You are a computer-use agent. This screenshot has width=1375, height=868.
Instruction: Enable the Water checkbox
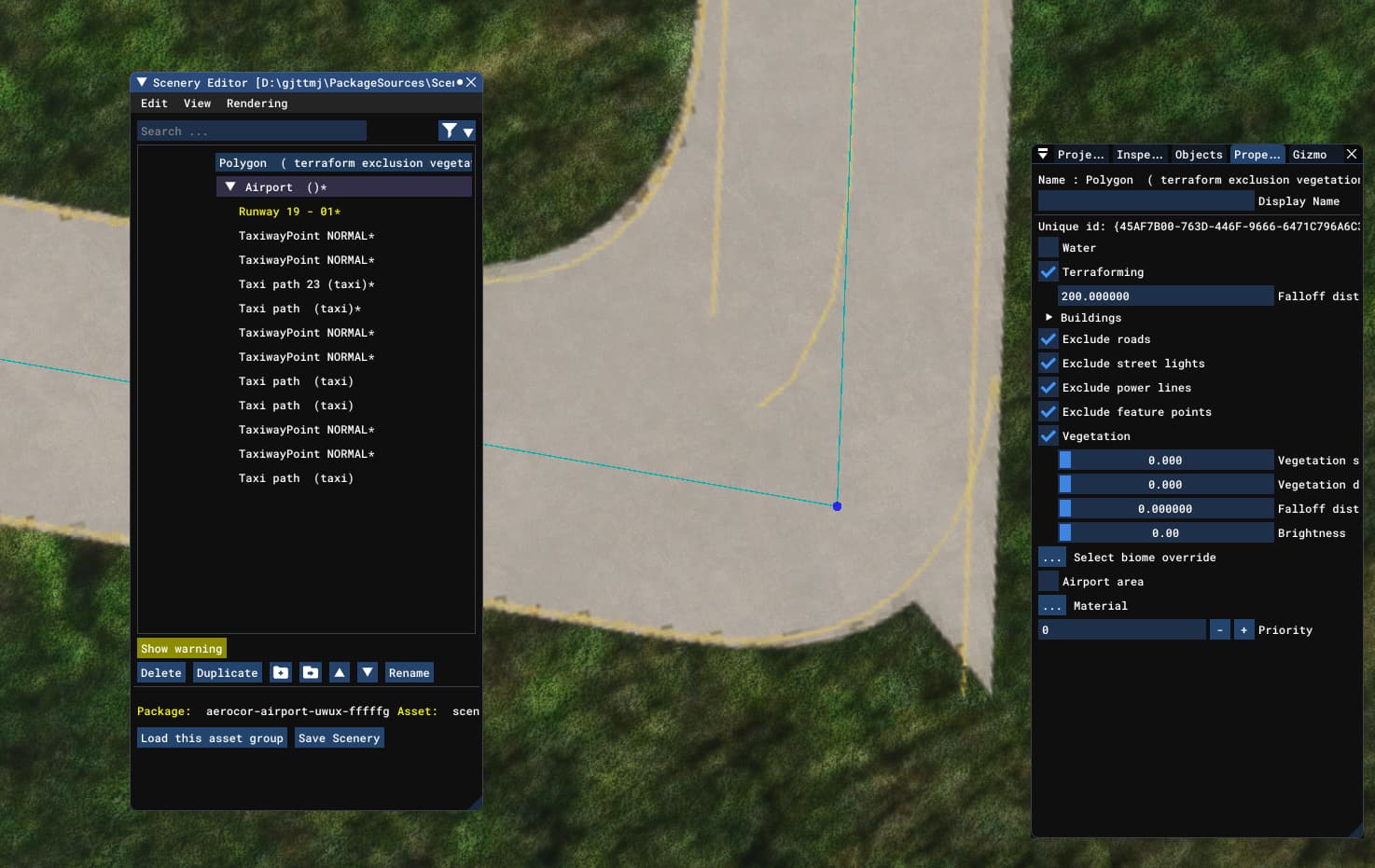coord(1049,248)
